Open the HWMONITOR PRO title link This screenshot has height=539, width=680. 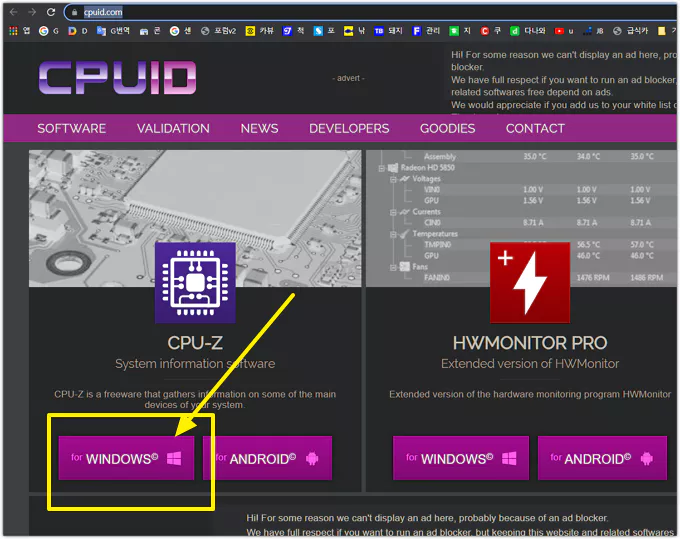(x=530, y=343)
